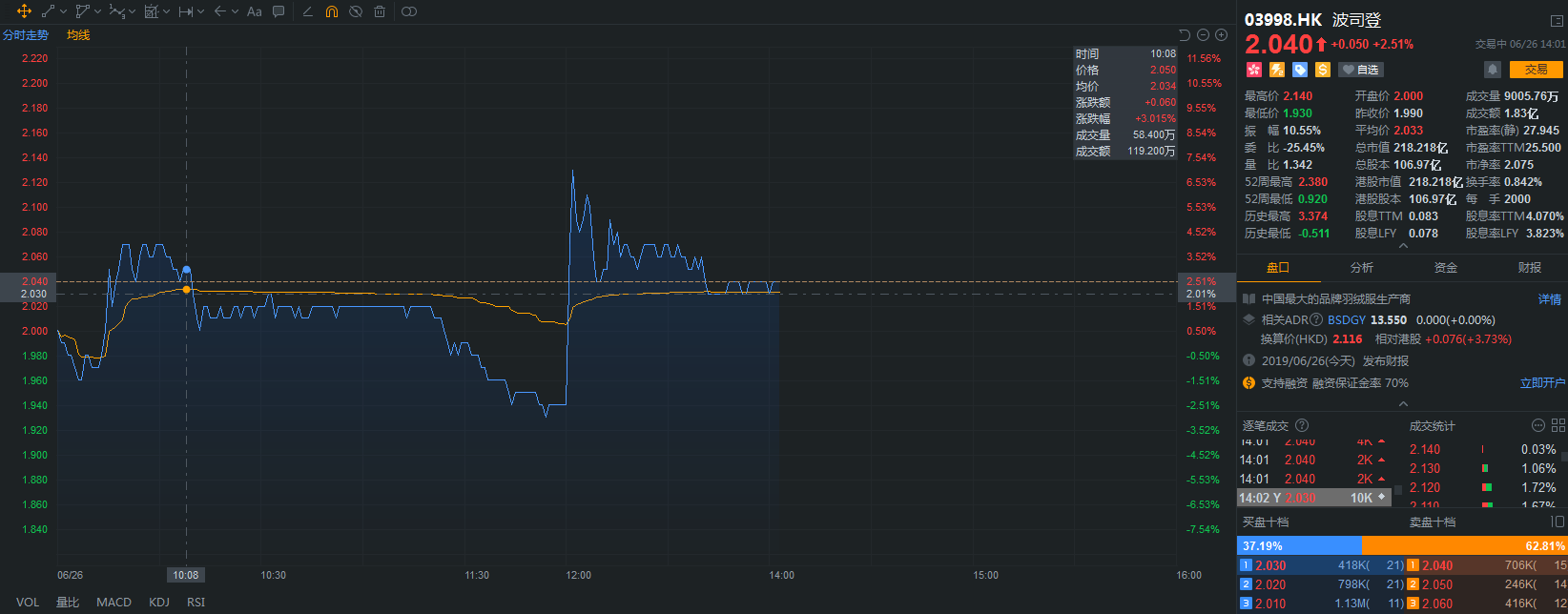Click the chart undo/reset arrow icon
Viewport: 1568px width, 614px height.
tap(1185, 35)
